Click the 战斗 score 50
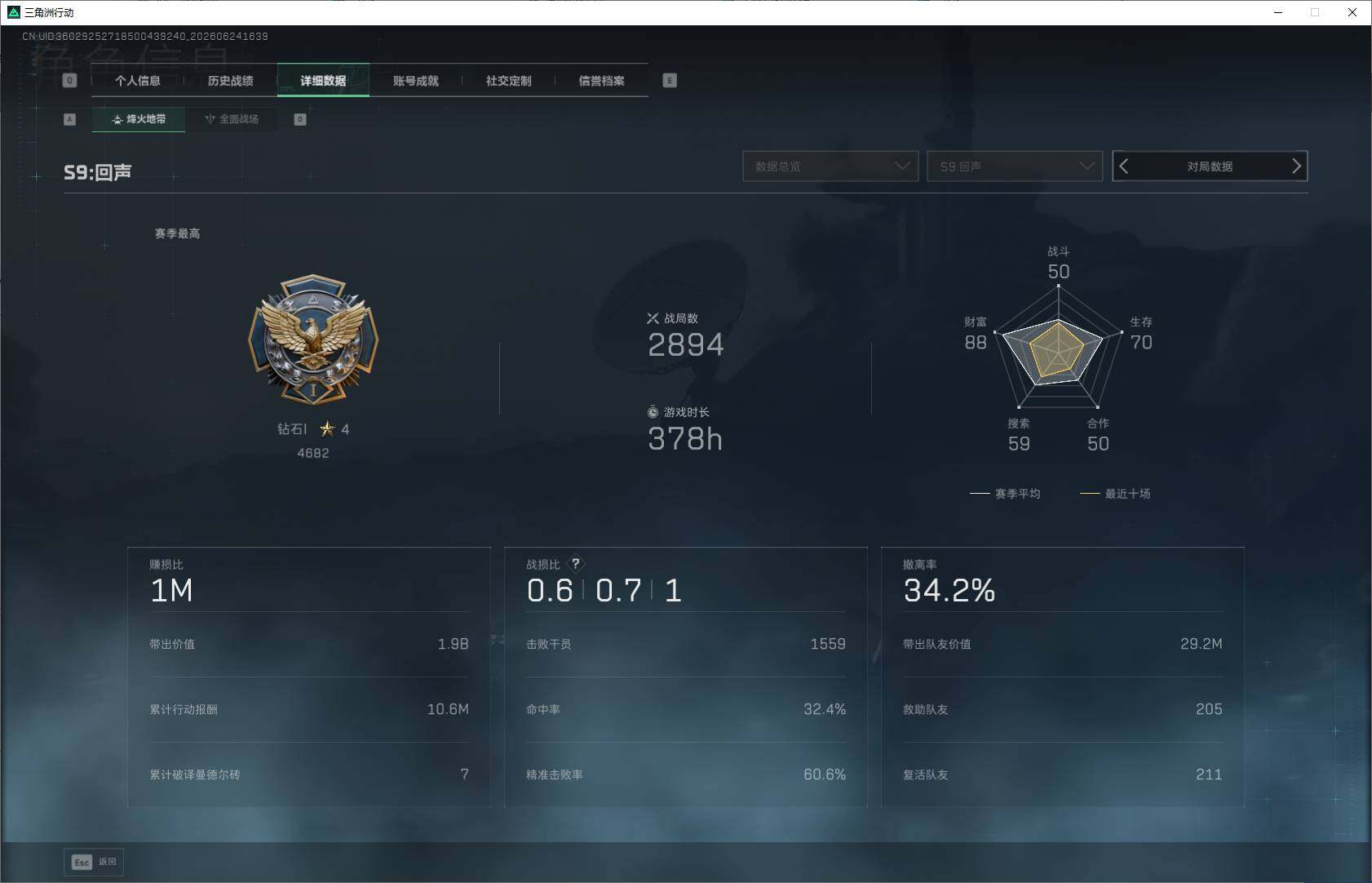Viewport: 1372px width, 883px height. pyautogui.click(x=1059, y=272)
